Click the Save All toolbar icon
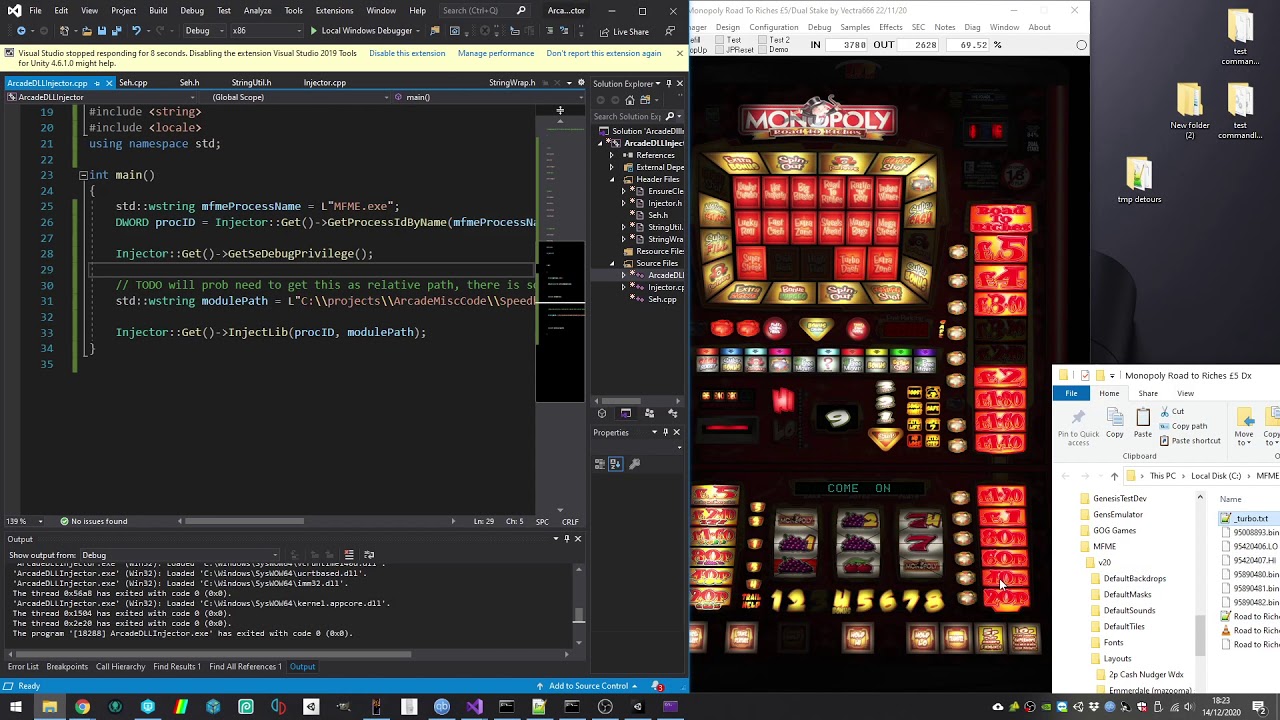This screenshot has height=720, width=1280. click(x=117, y=31)
